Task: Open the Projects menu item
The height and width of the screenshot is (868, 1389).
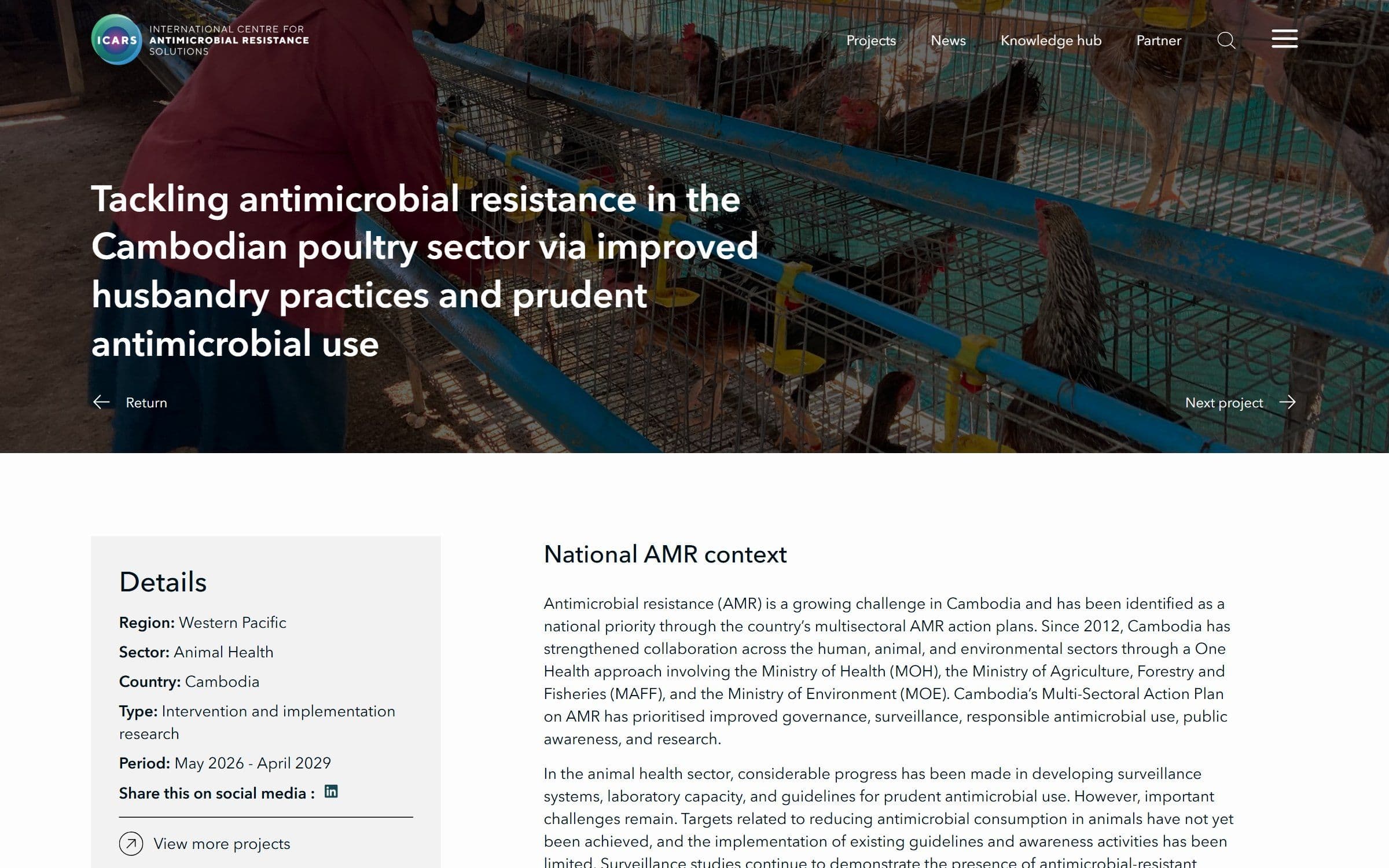Action: [x=871, y=41]
